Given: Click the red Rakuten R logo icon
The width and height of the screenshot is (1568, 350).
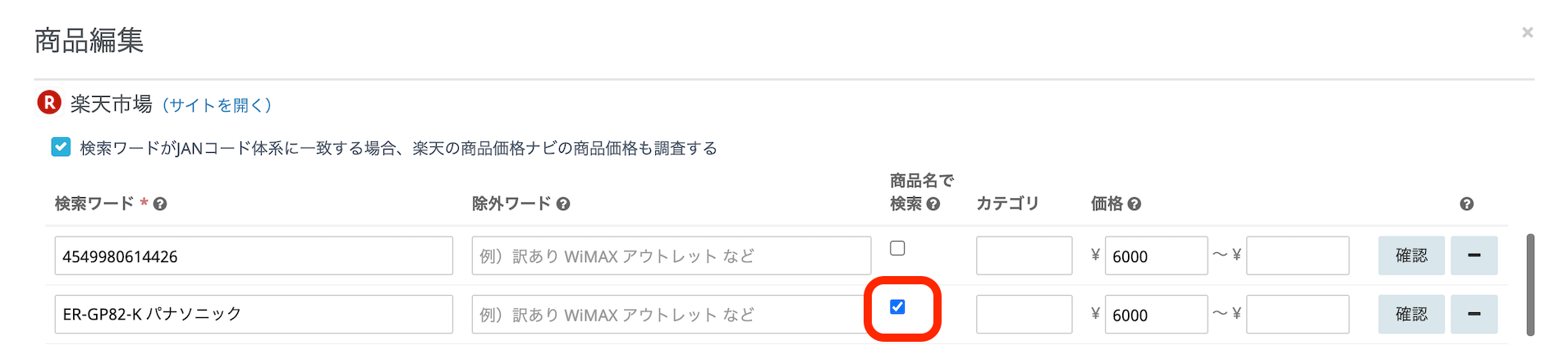Looking at the screenshot, I should 49,103.
